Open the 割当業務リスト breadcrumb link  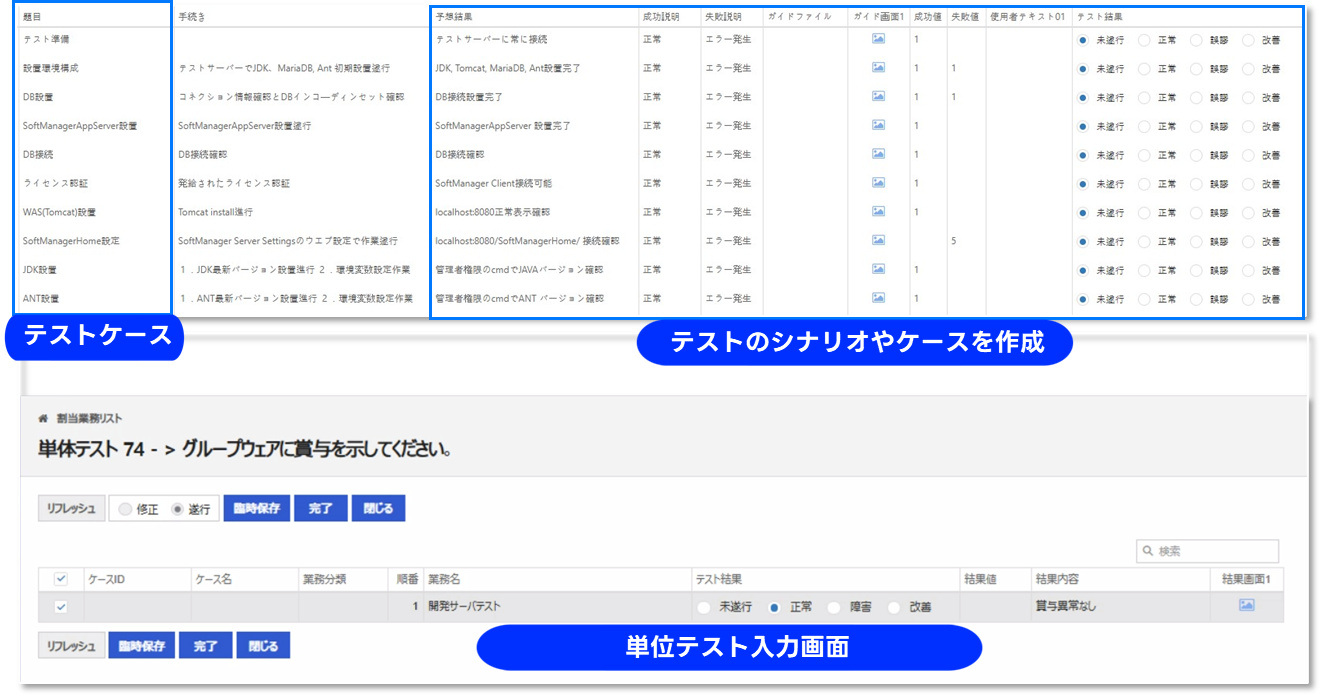[x=89, y=418]
